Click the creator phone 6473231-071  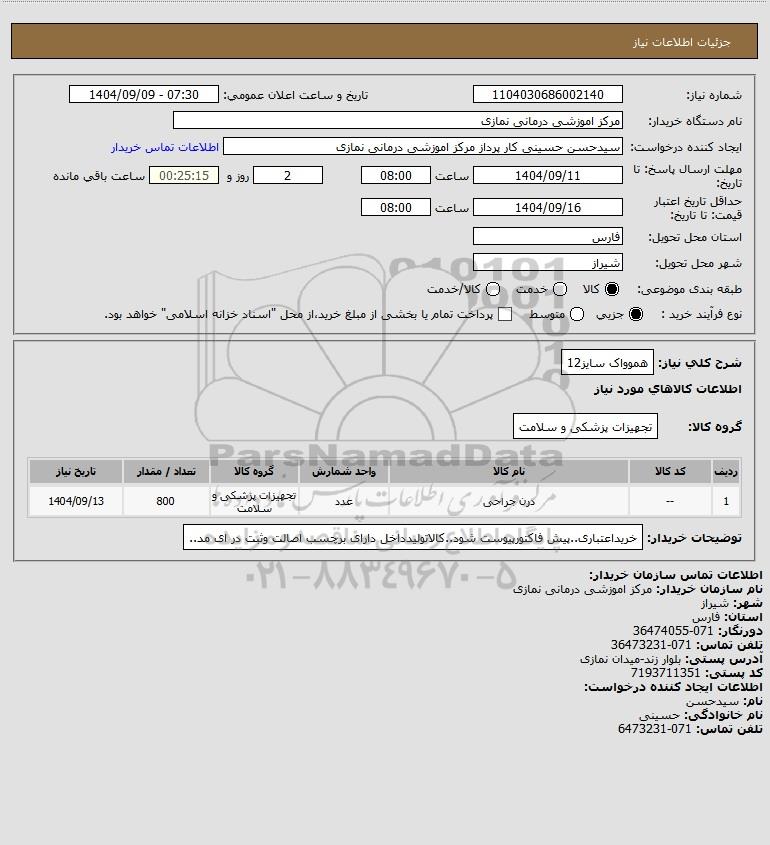(655, 729)
